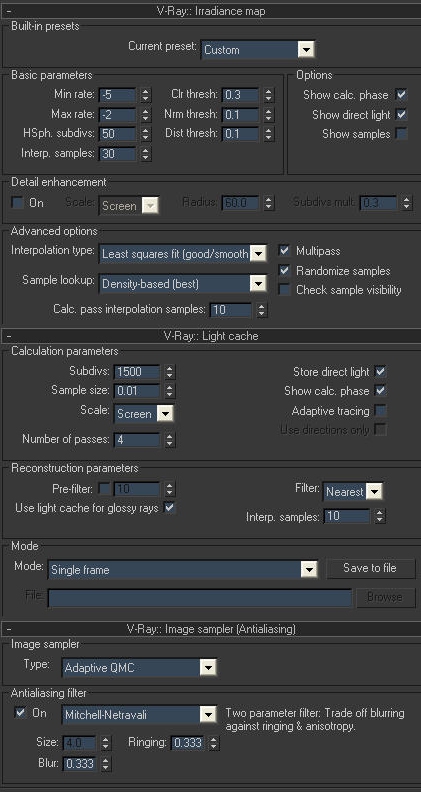Open the light cache Mode dropdown
The height and width of the screenshot is (792, 421).
tap(182, 570)
